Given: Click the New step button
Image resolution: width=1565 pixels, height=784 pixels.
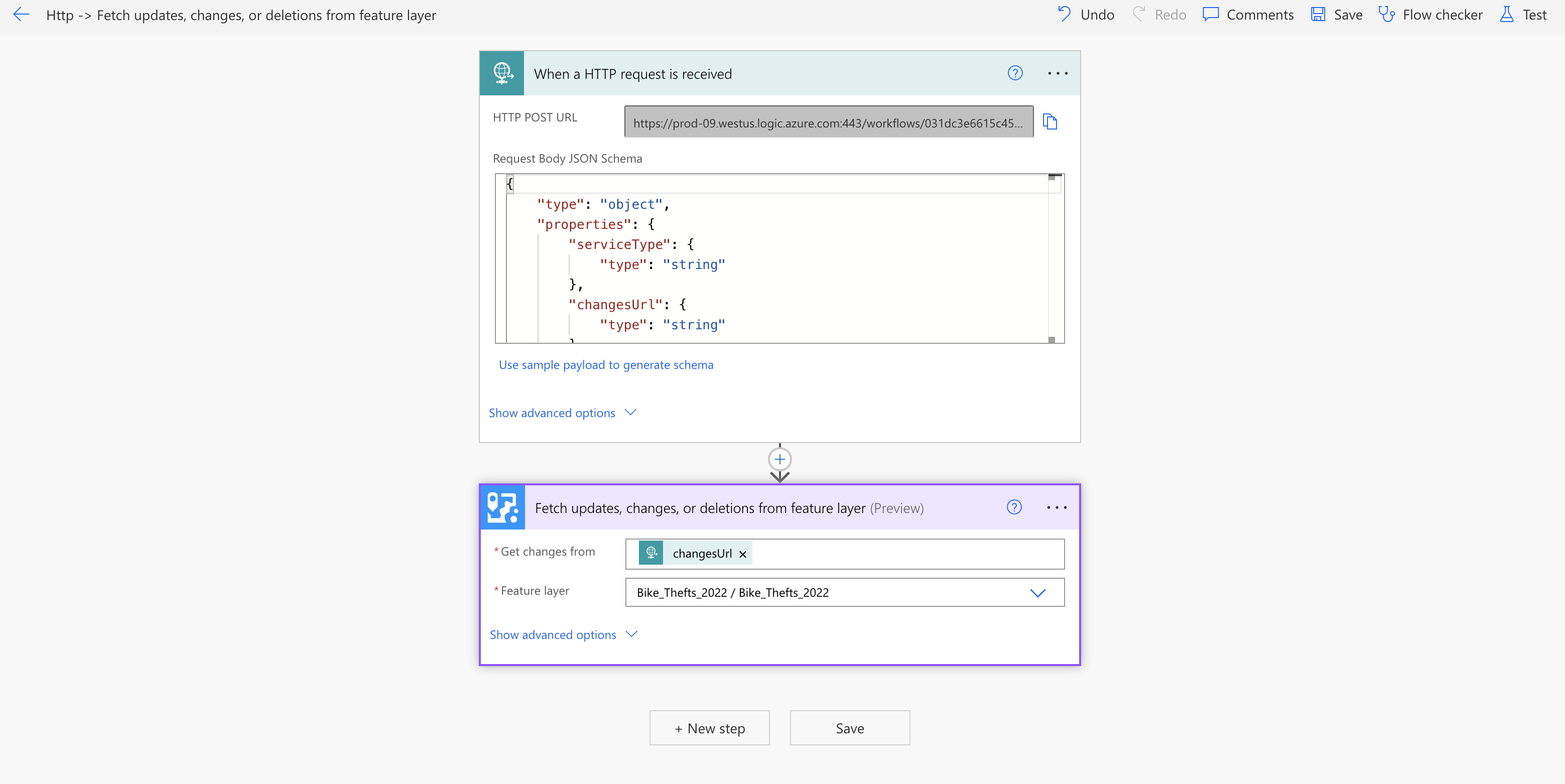Looking at the screenshot, I should coord(709,728).
